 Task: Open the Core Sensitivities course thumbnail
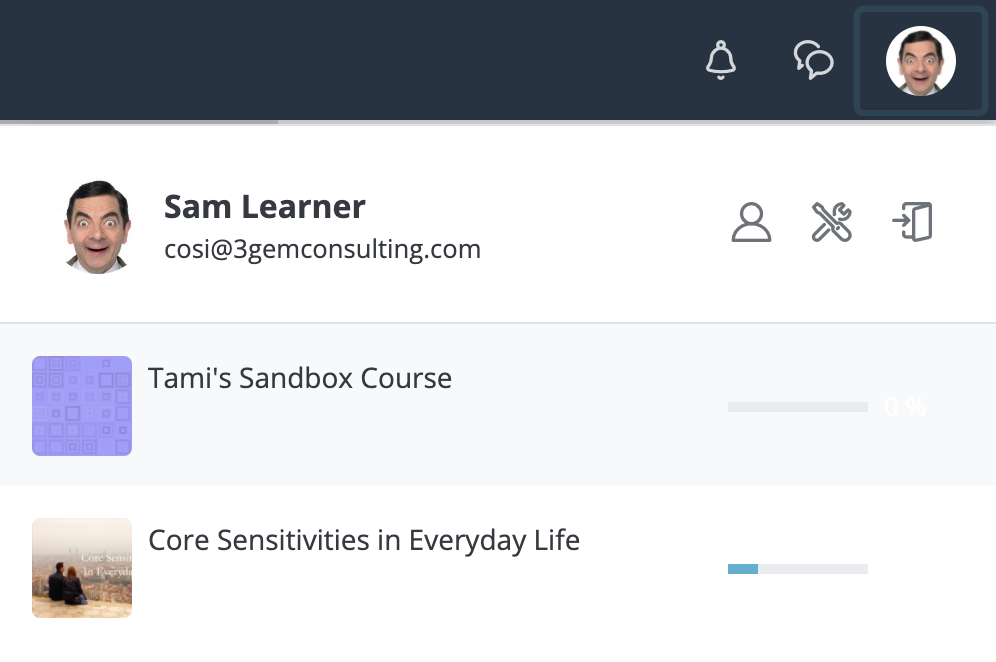tap(82, 567)
